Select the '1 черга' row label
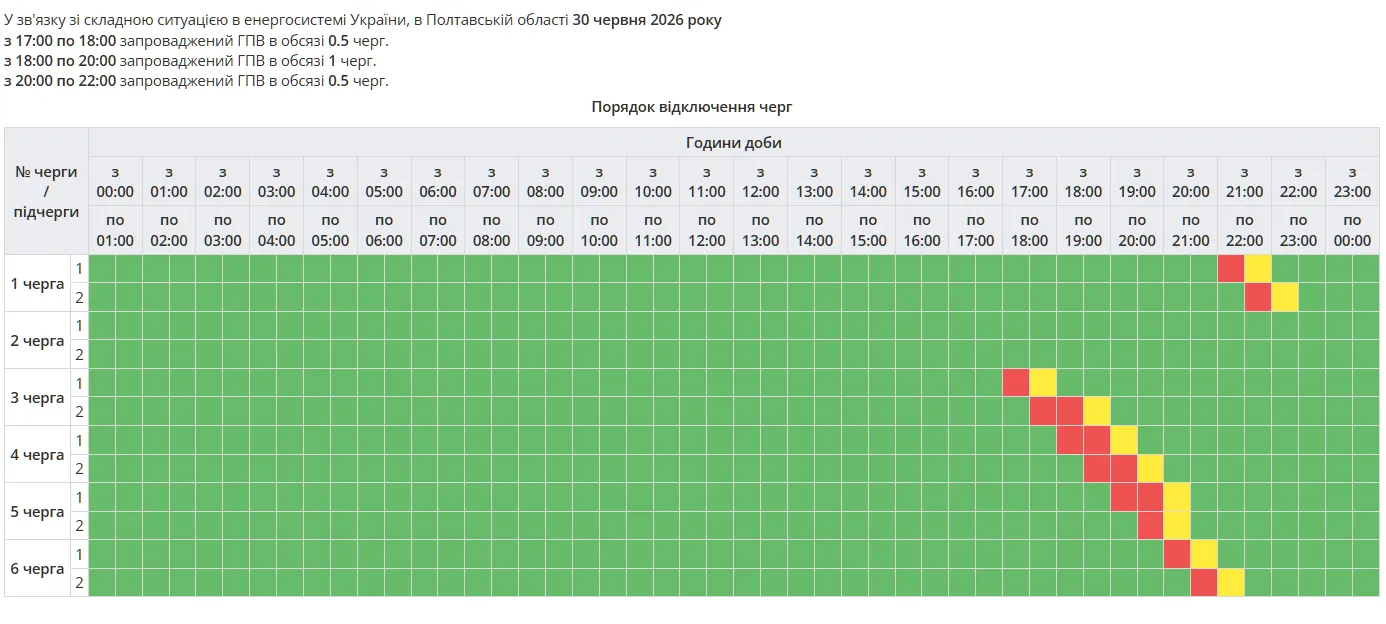This screenshot has height=624, width=1386. (38, 283)
